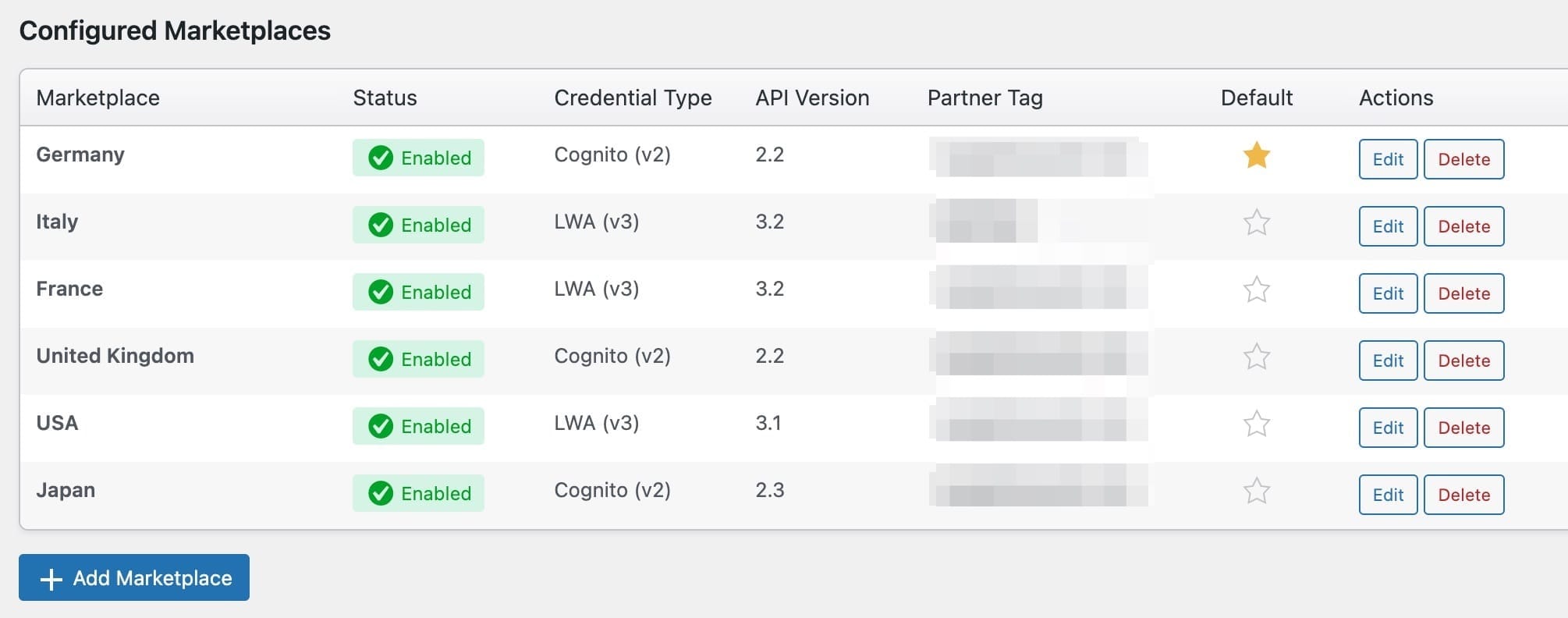Select the United Kingdom default star

click(1256, 357)
